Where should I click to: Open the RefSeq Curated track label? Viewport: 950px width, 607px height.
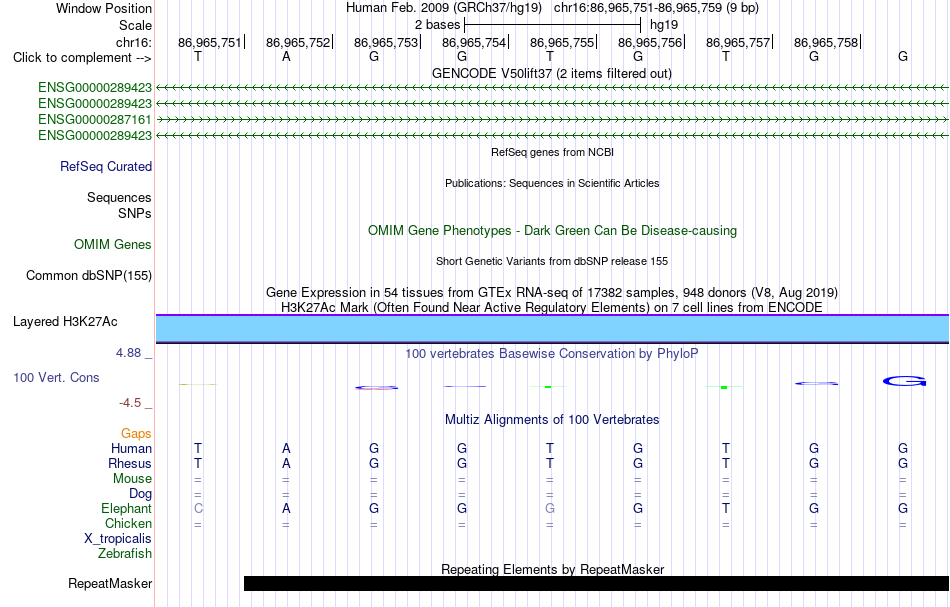tap(106, 167)
